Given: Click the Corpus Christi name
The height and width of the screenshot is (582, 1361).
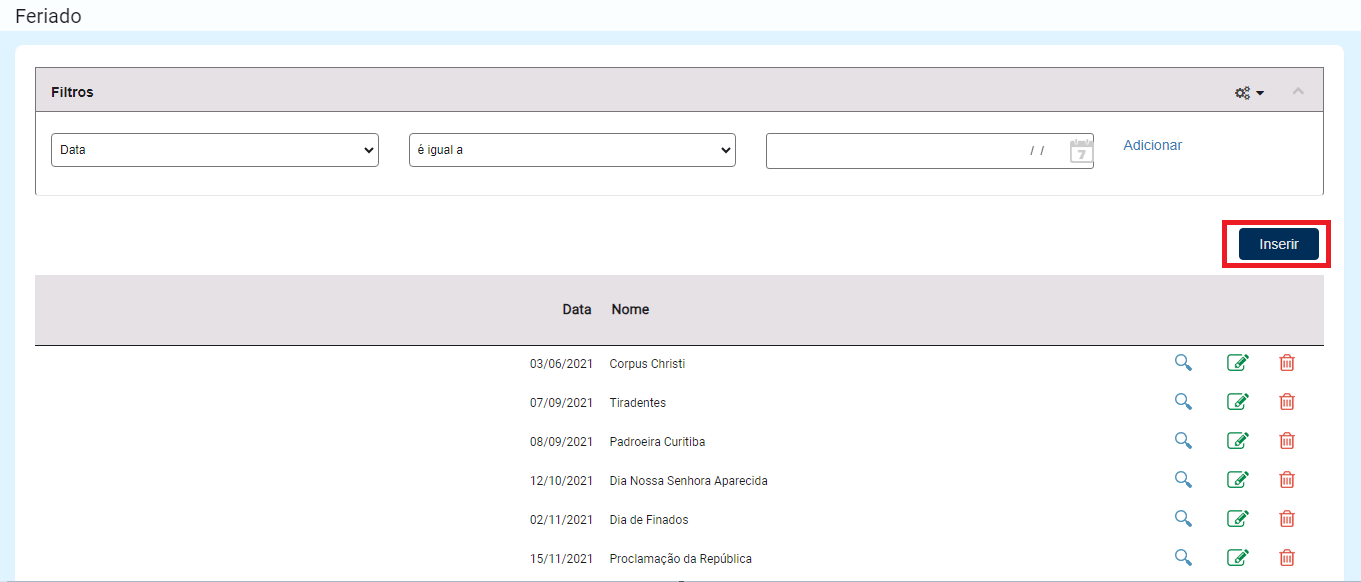Looking at the screenshot, I should [x=648, y=364].
